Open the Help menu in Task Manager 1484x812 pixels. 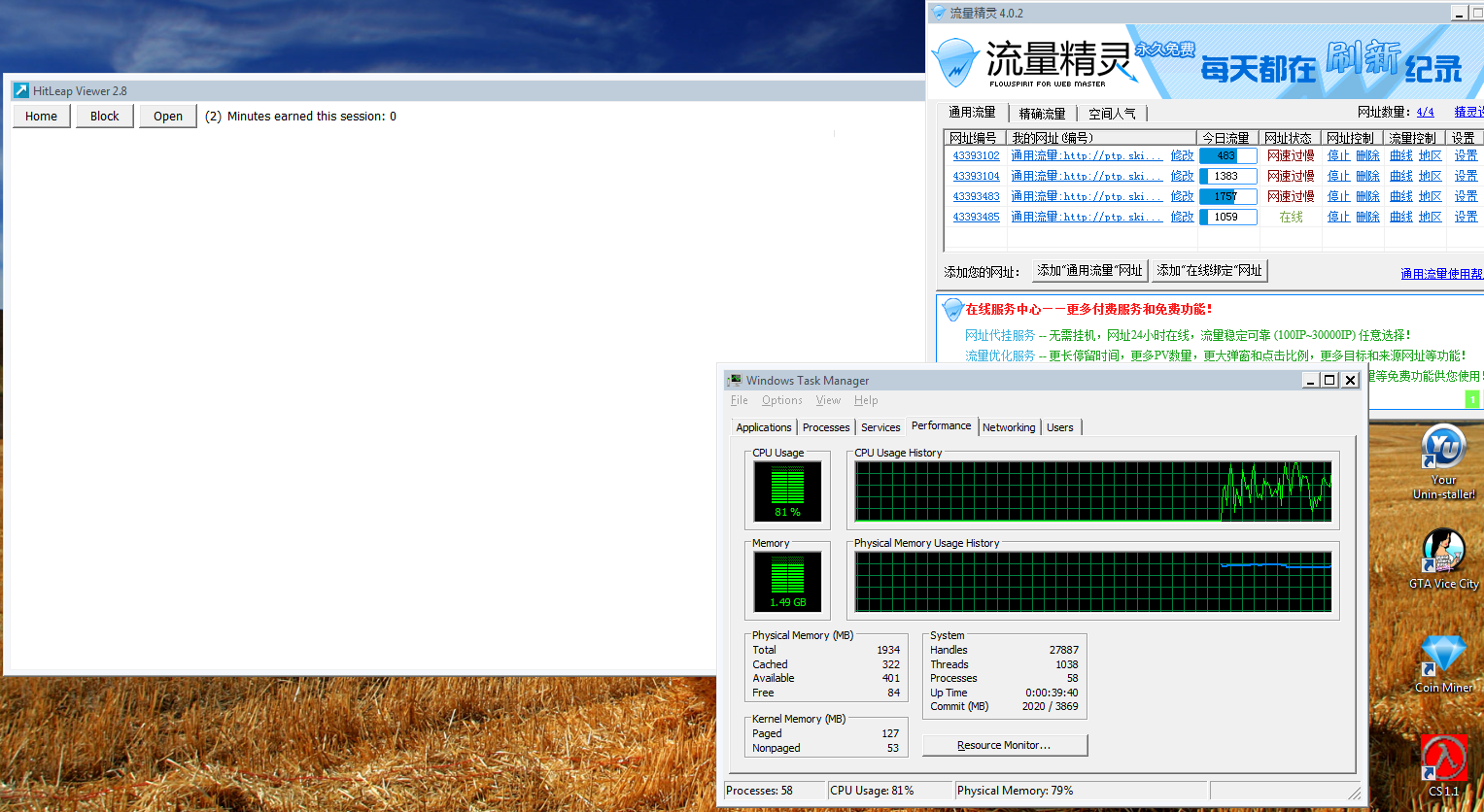(x=866, y=400)
